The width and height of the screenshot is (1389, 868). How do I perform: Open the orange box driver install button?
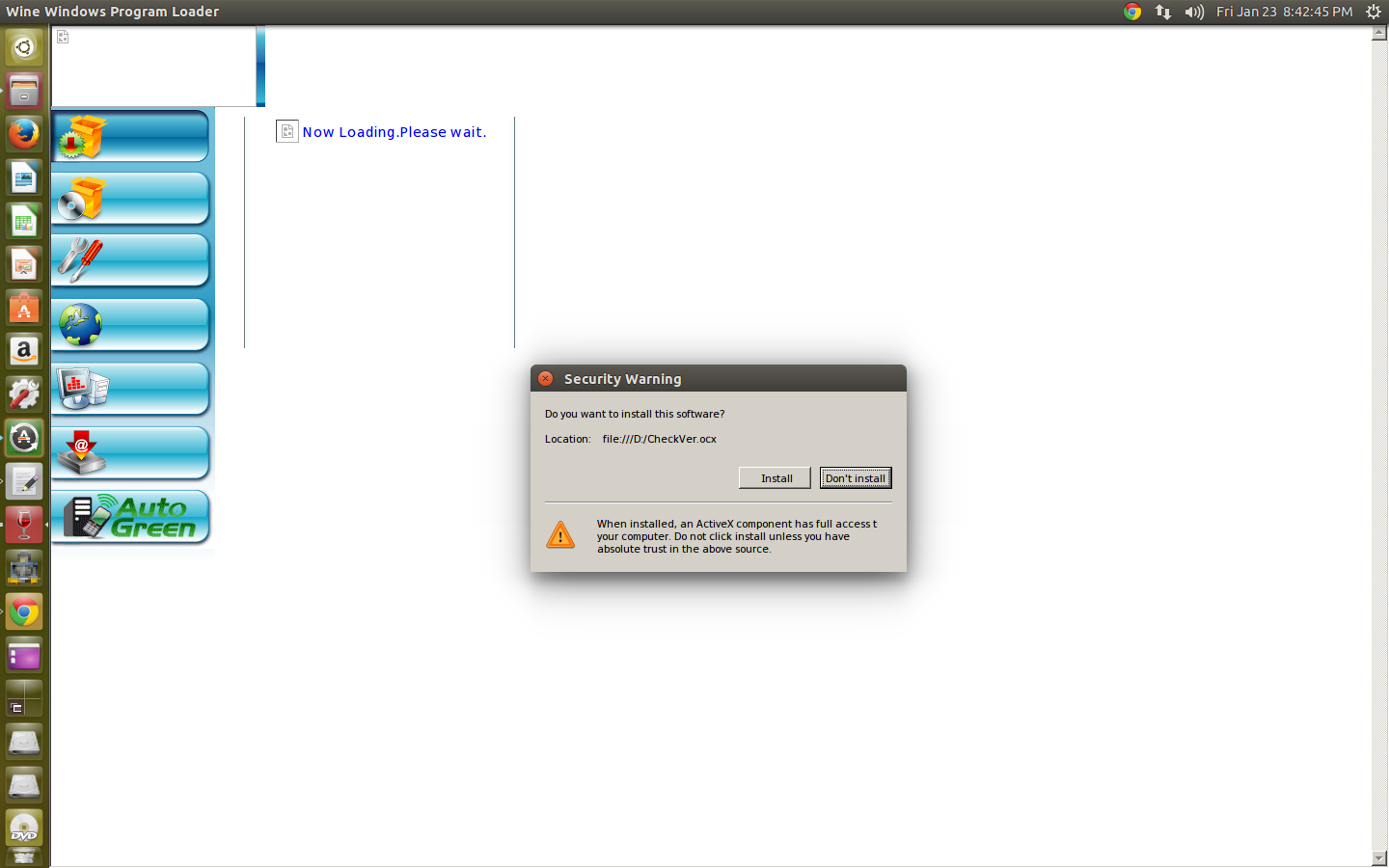point(130,136)
